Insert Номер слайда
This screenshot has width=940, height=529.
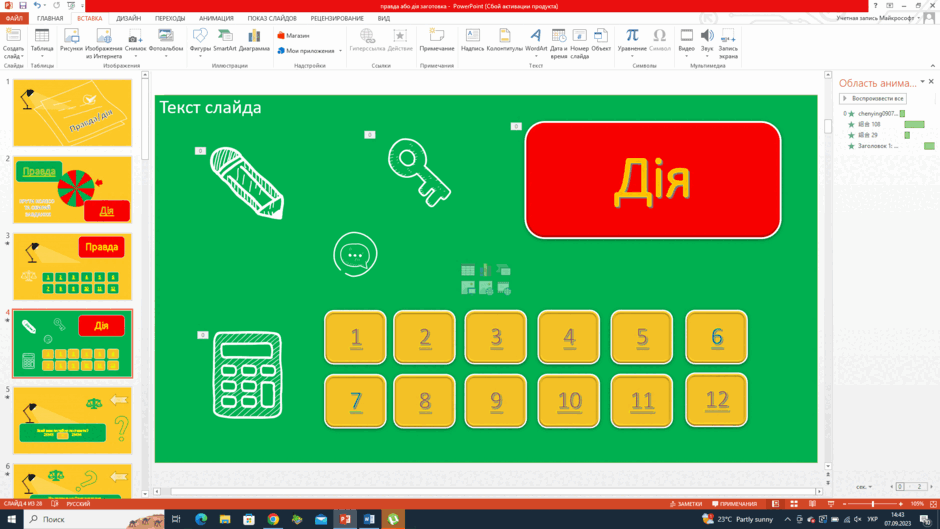click(579, 43)
